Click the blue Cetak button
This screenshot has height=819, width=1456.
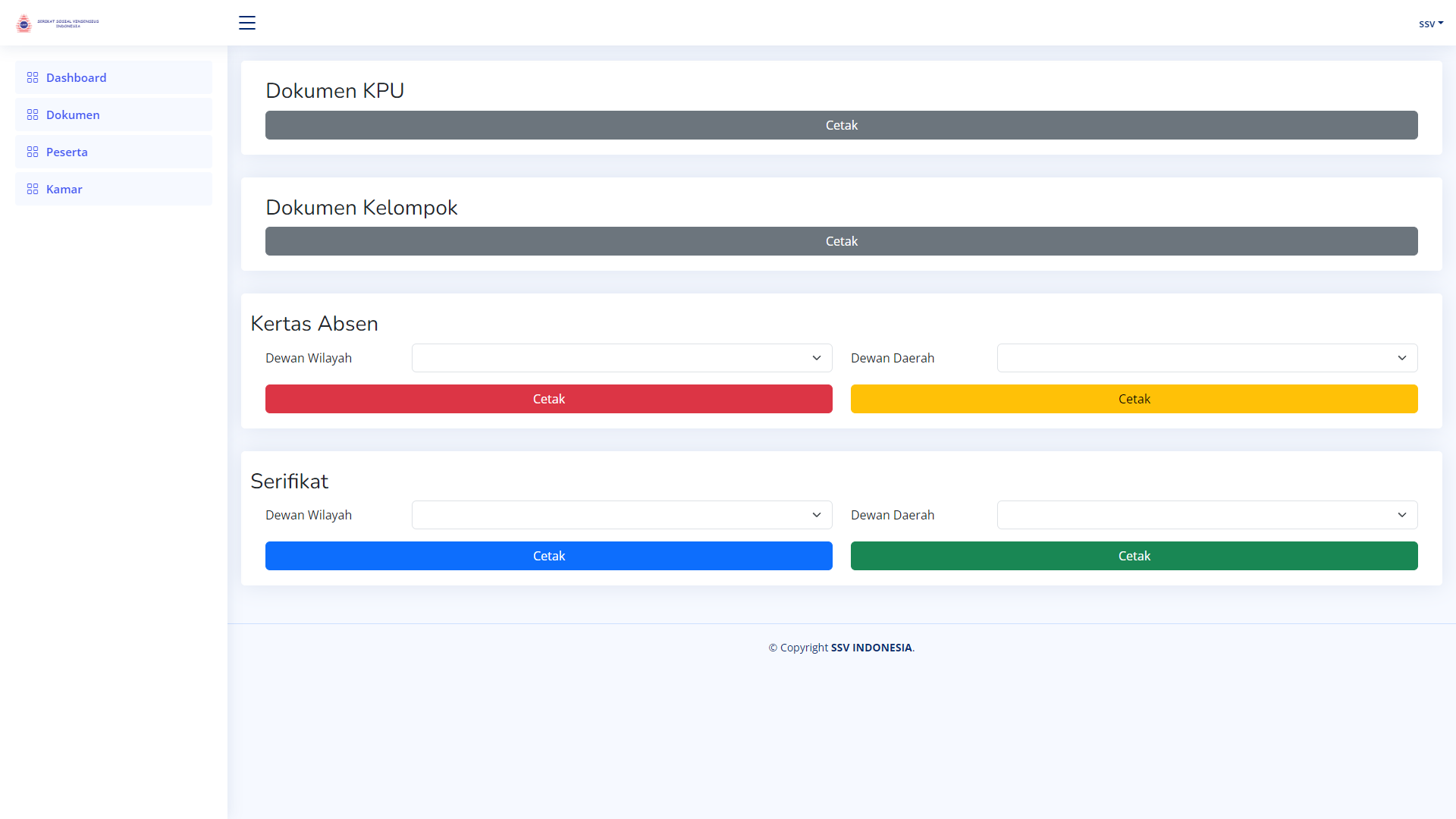pyautogui.click(x=548, y=556)
